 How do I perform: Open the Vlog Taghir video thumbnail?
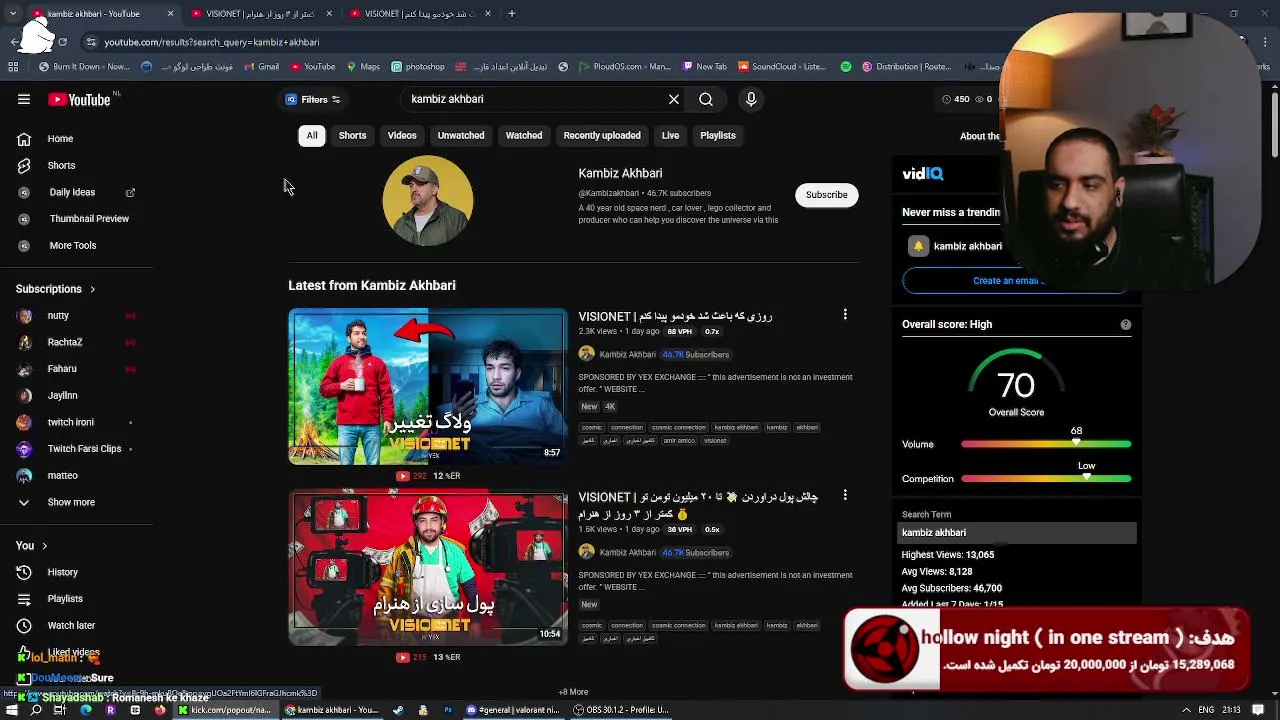point(428,386)
